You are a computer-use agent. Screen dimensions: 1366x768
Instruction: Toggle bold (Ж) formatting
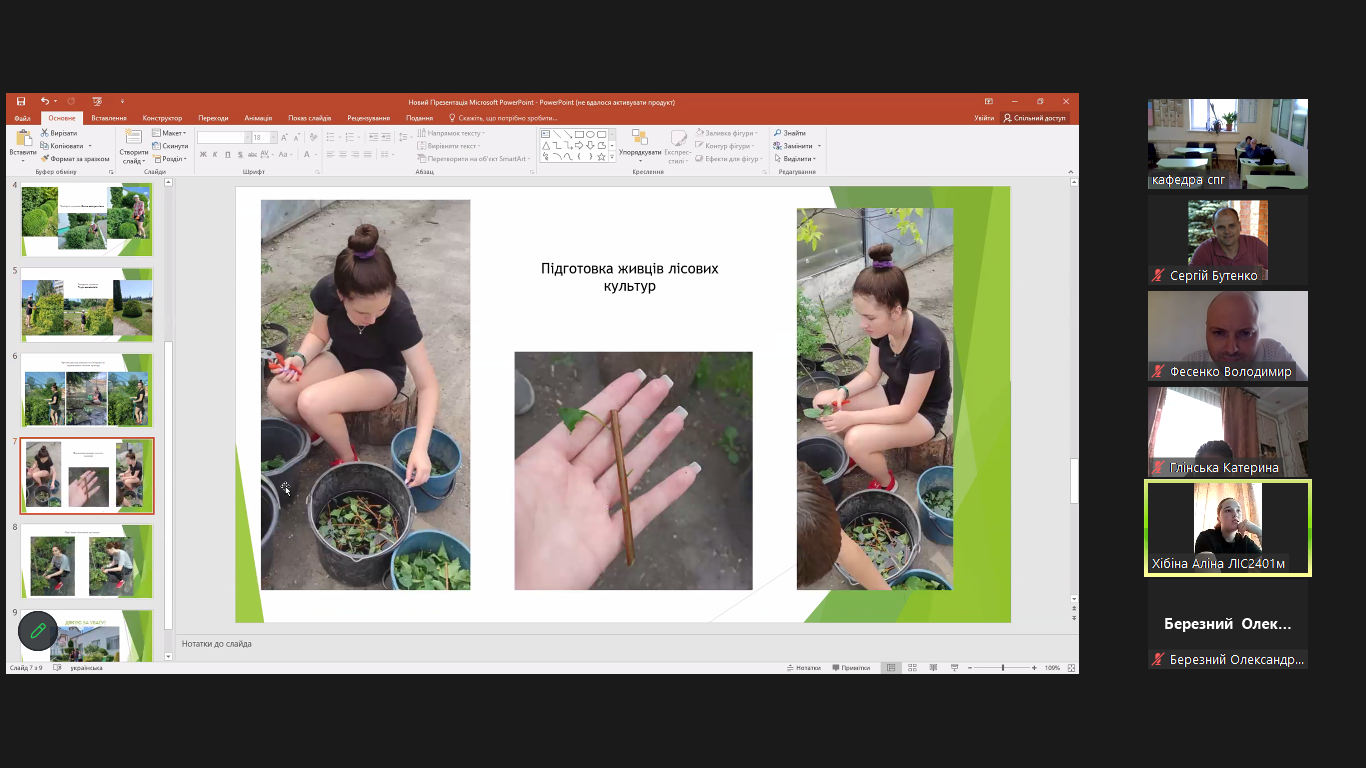[203, 155]
